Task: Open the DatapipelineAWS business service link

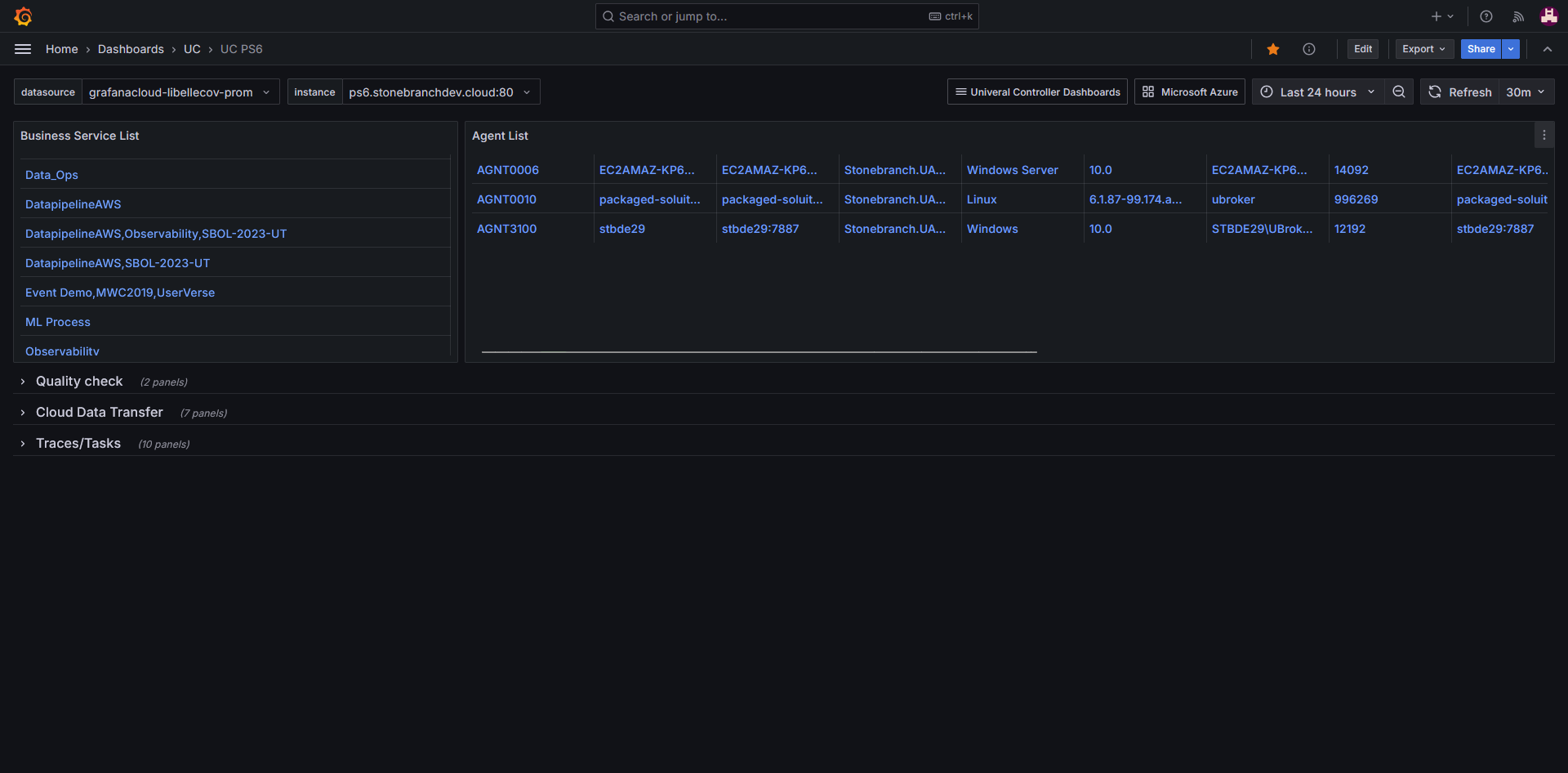Action: point(73,204)
